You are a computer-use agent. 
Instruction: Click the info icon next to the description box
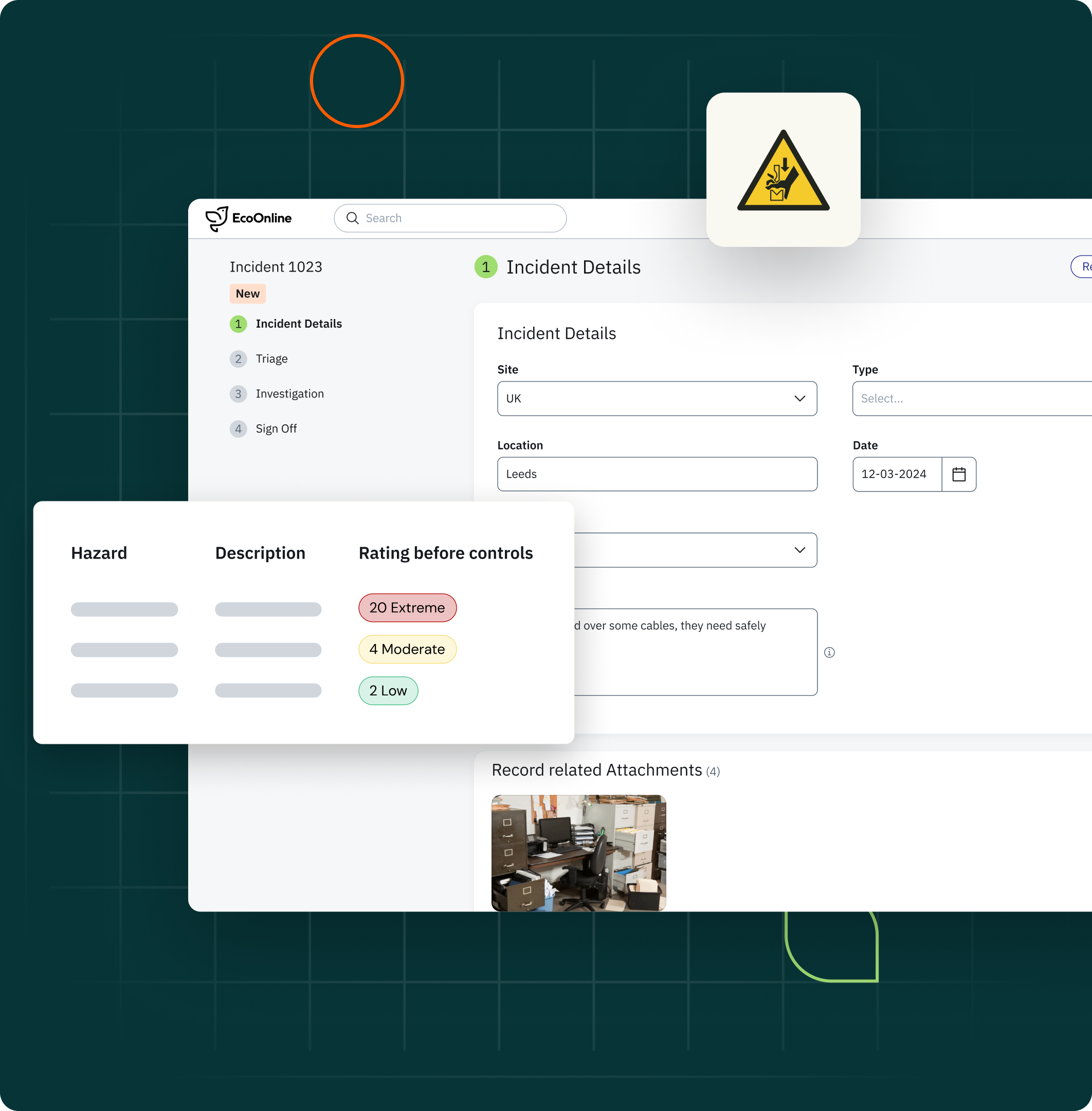[x=830, y=653]
